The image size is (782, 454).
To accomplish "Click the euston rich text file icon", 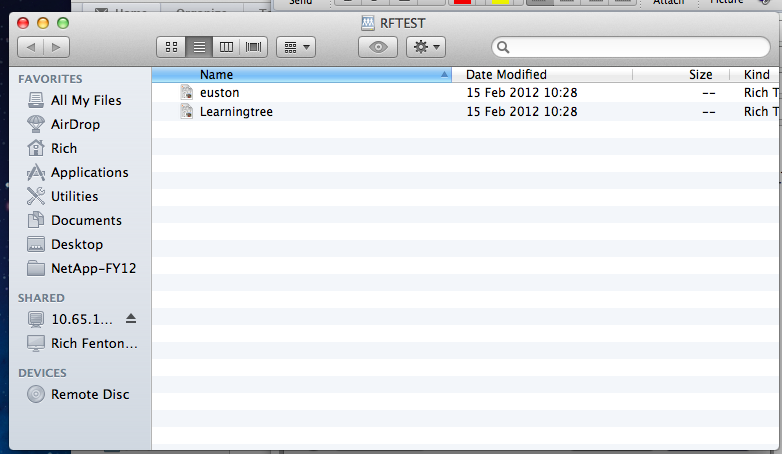I will [x=187, y=92].
